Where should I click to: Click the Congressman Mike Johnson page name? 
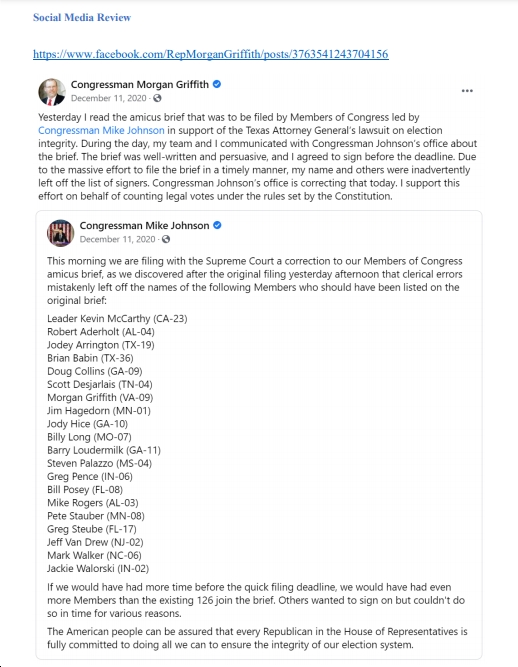[x=145, y=225]
